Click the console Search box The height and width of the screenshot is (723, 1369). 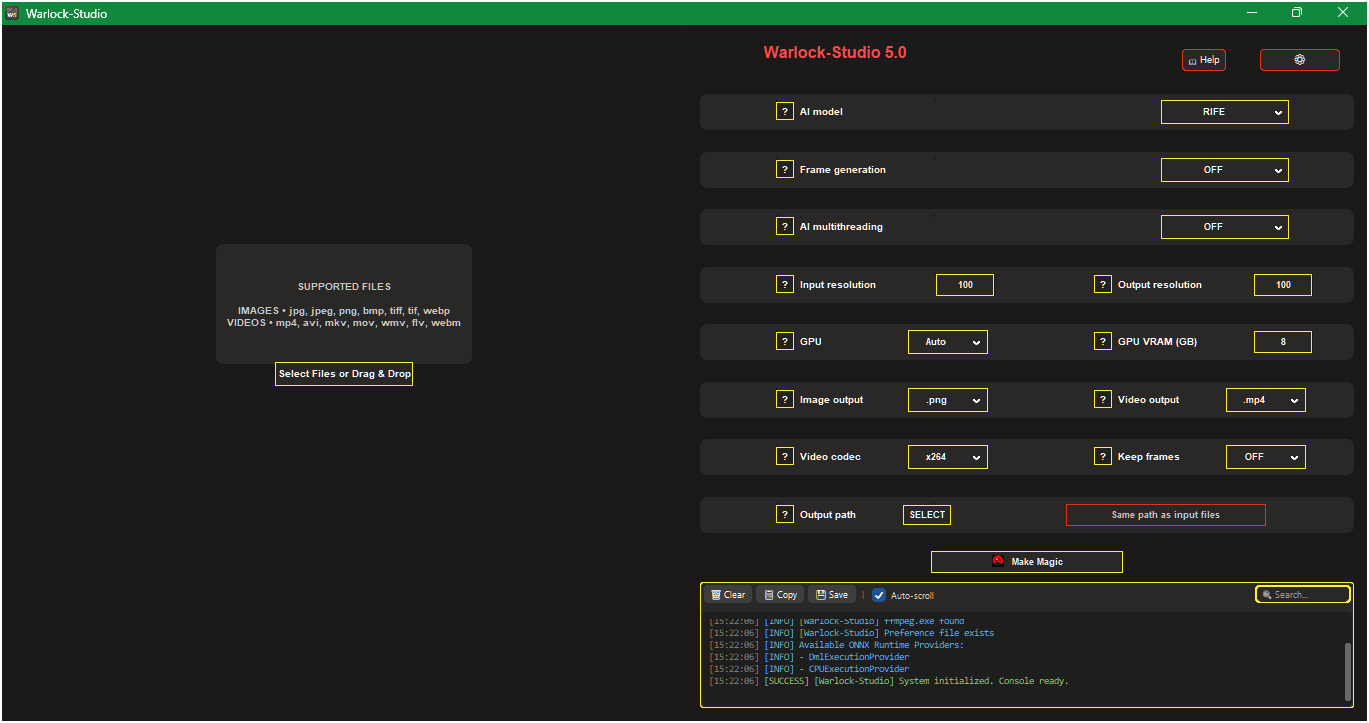(1303, 594)
